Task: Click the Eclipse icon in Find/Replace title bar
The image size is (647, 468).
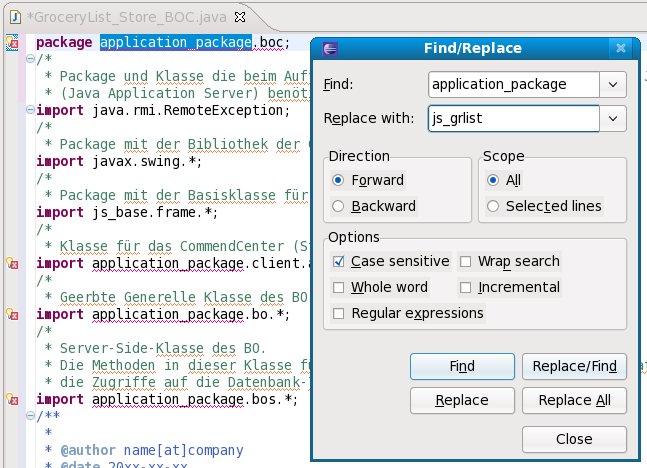Action: tap(331, 47)
